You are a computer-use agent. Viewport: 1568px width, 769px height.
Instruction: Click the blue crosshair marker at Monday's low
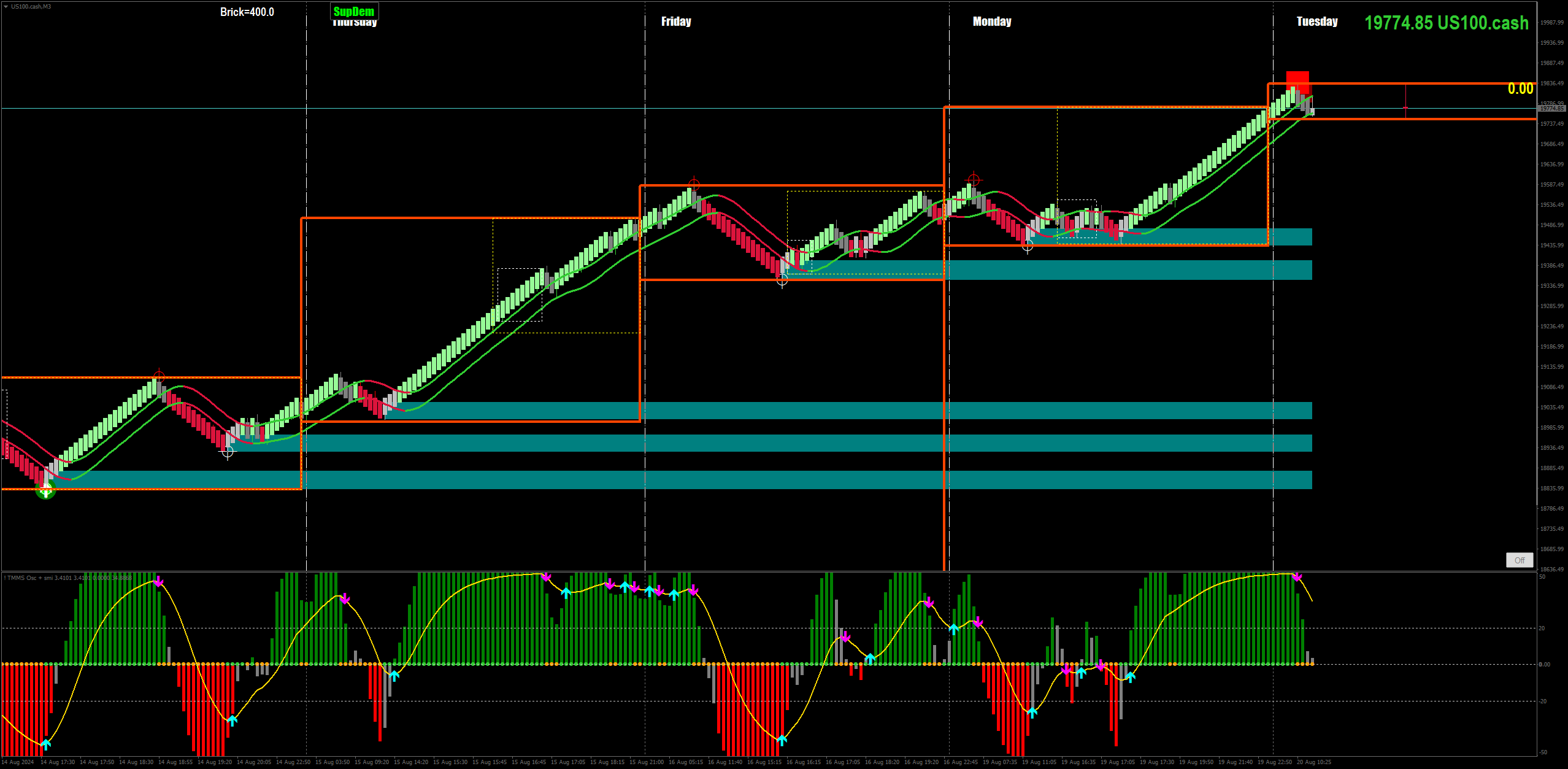1028,247
